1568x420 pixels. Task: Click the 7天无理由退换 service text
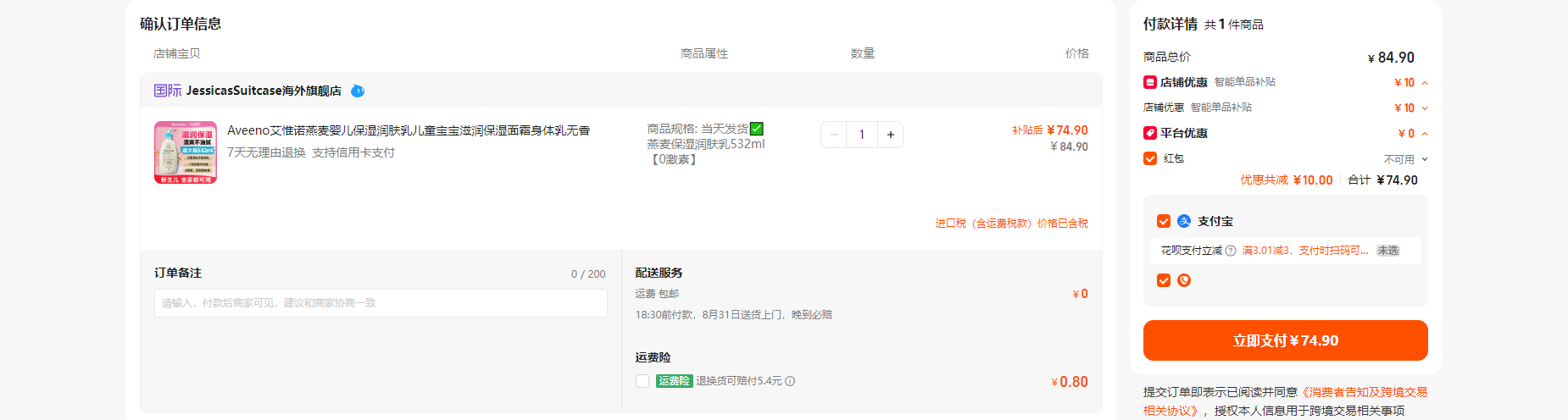(266, 152)
